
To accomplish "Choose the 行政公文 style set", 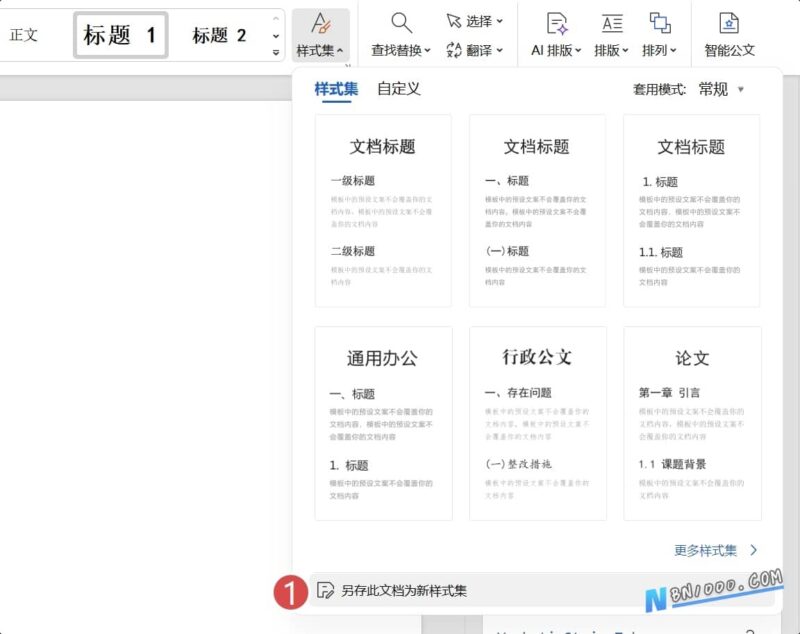I will [538, 423].
